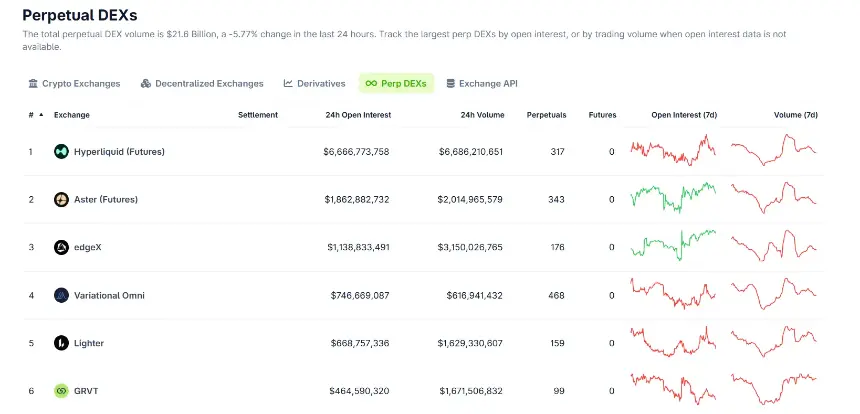This screenshot has width=860, height=414.
Task: Sort table by 24h Open Interest header
Action: point(358,115)
